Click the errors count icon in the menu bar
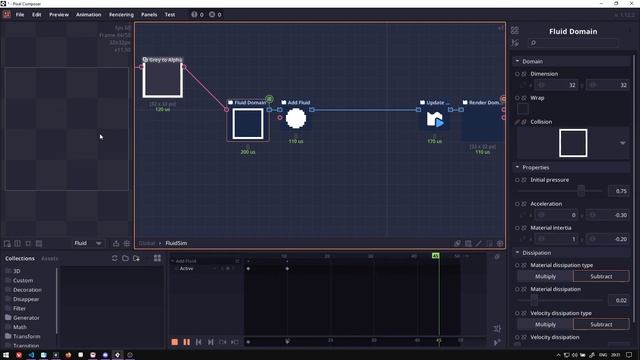 point(212,14)
